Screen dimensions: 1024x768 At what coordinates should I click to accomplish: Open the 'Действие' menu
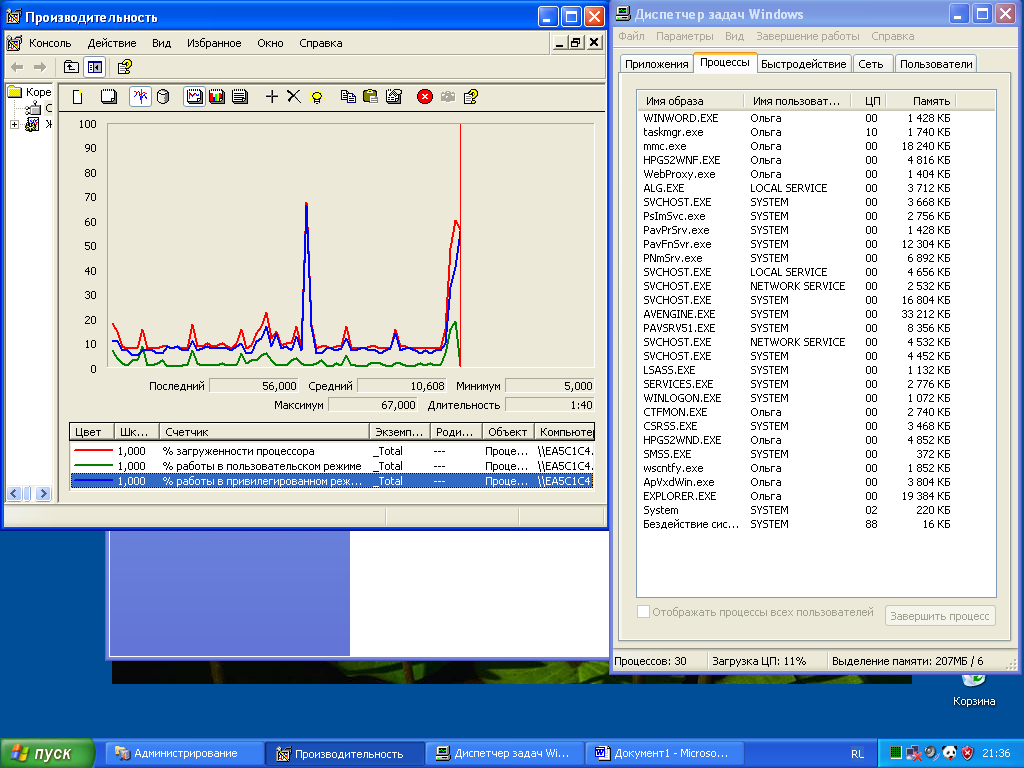[x=111, y=43]
